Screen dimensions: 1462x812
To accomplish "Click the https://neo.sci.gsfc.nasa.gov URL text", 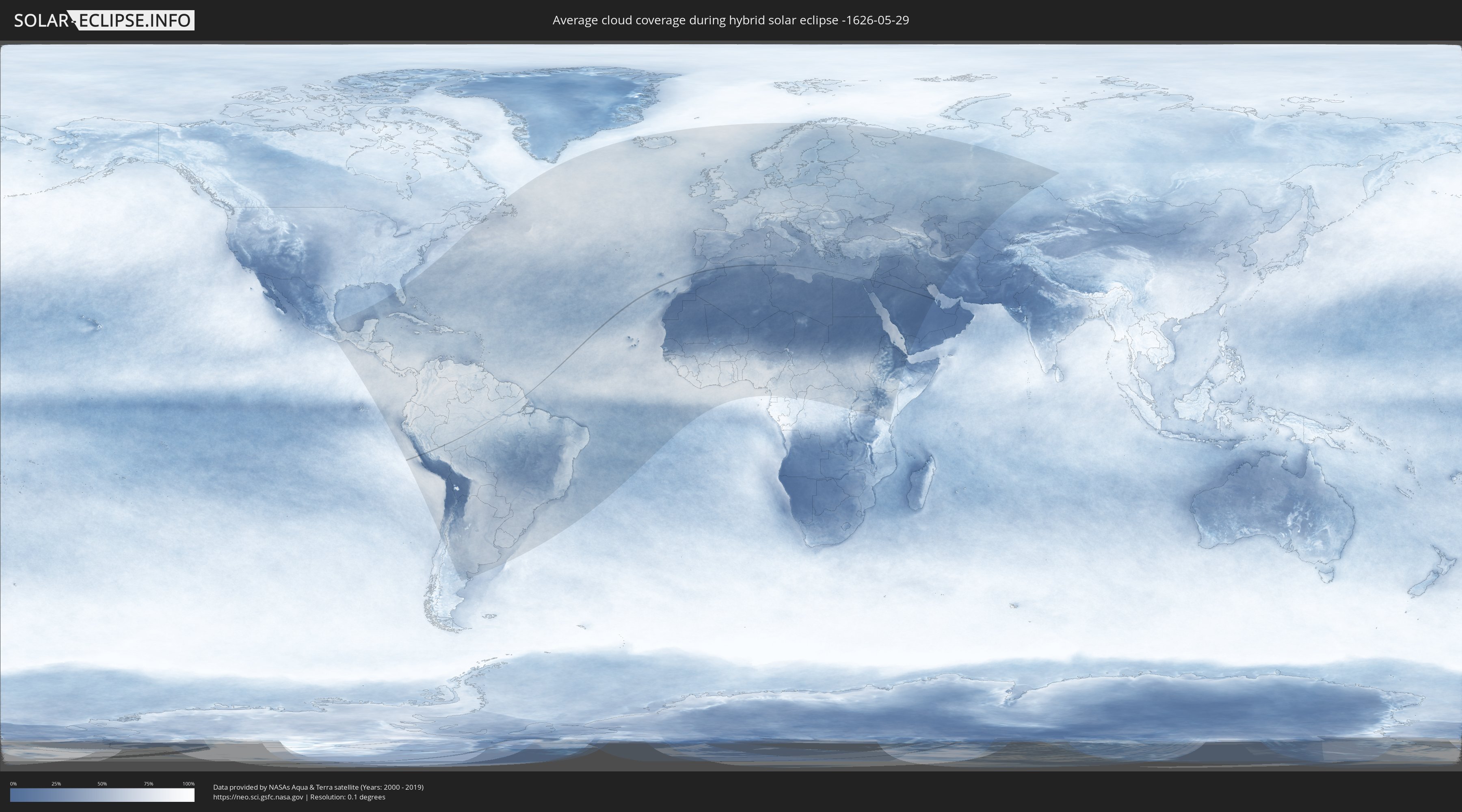I will pyautogui.click(x=257, y=797).
